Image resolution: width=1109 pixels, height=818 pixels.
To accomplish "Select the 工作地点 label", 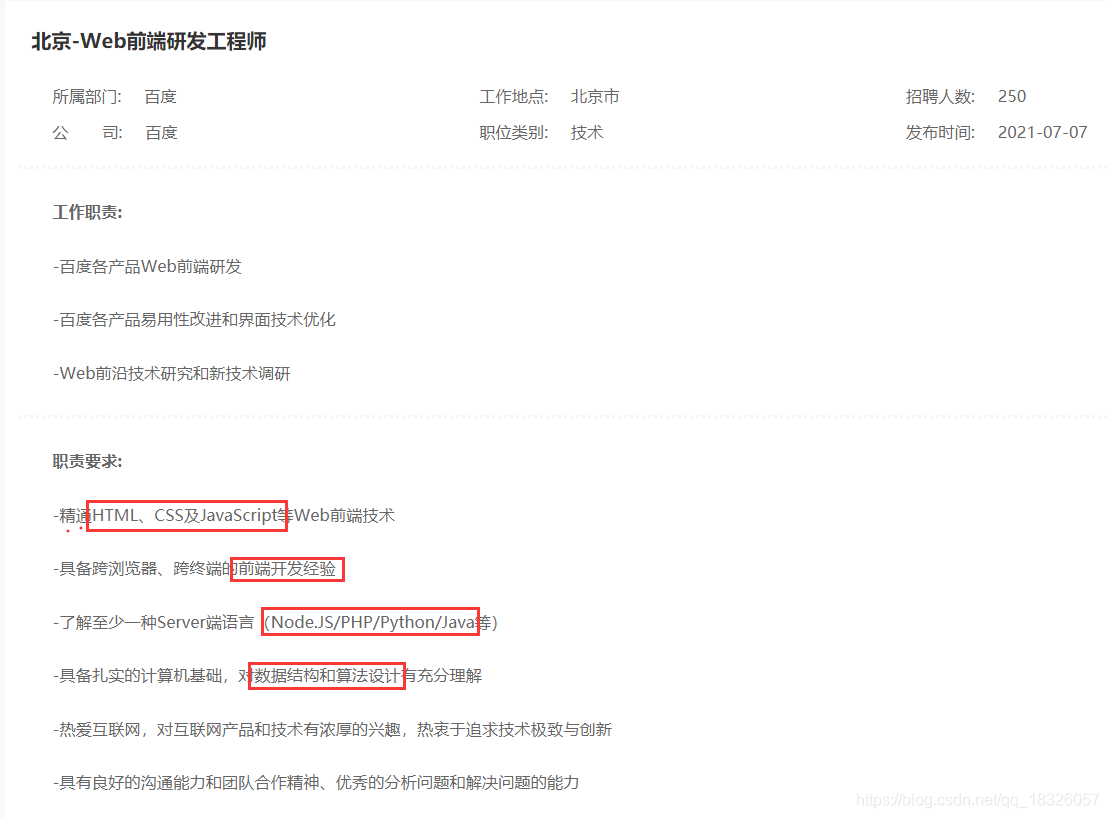I will [514, 97].
